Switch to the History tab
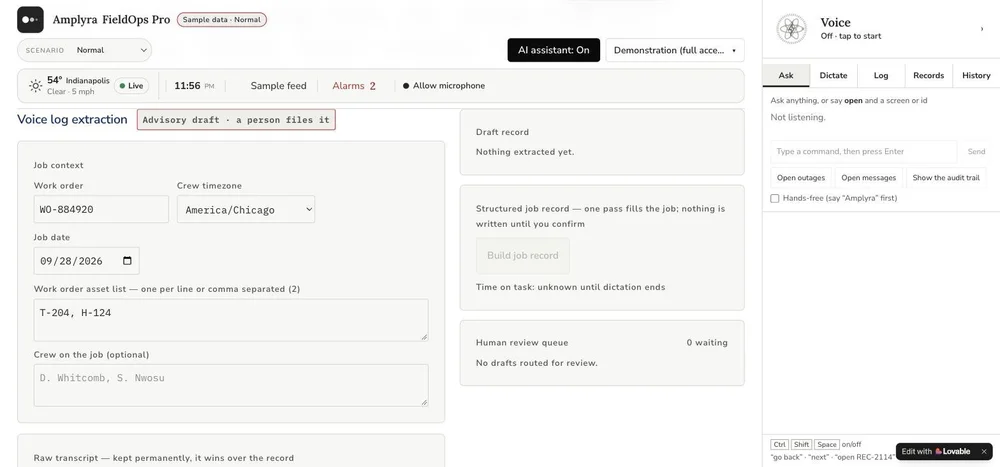 tap(976, 75)
